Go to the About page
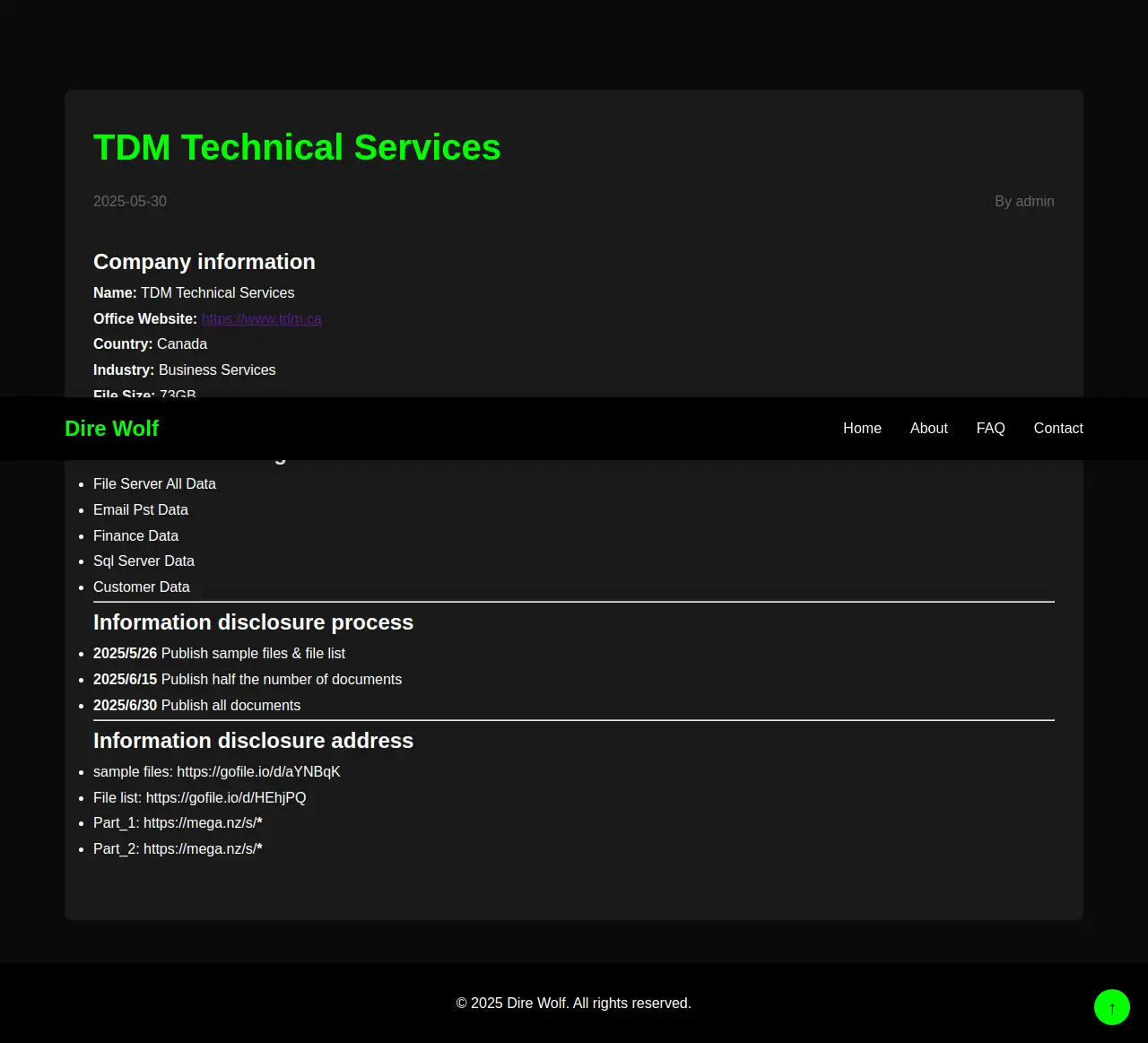 [x=928, y=429]
